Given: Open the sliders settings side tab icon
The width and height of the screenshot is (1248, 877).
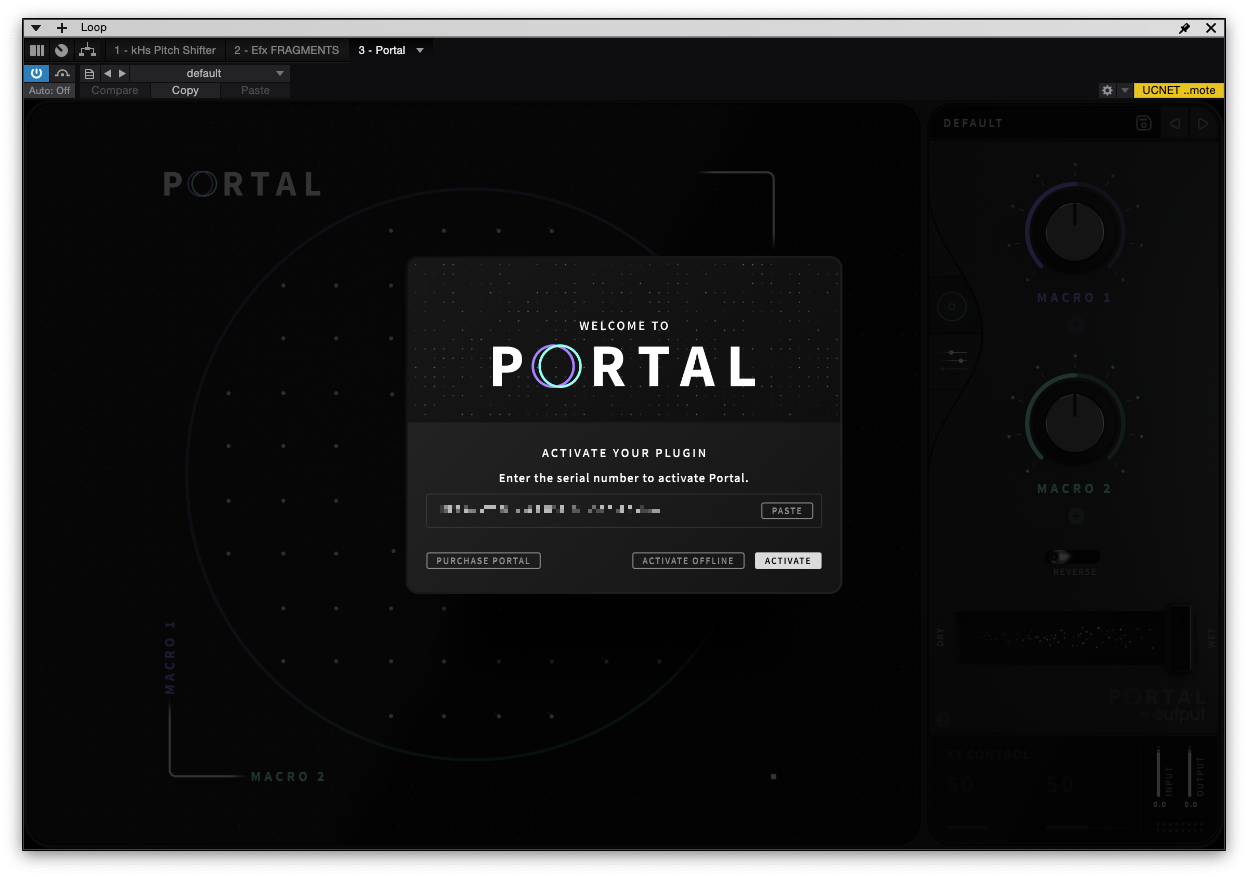Looking at the screenshot, I should pyautogui.click(x=955, y=360).
